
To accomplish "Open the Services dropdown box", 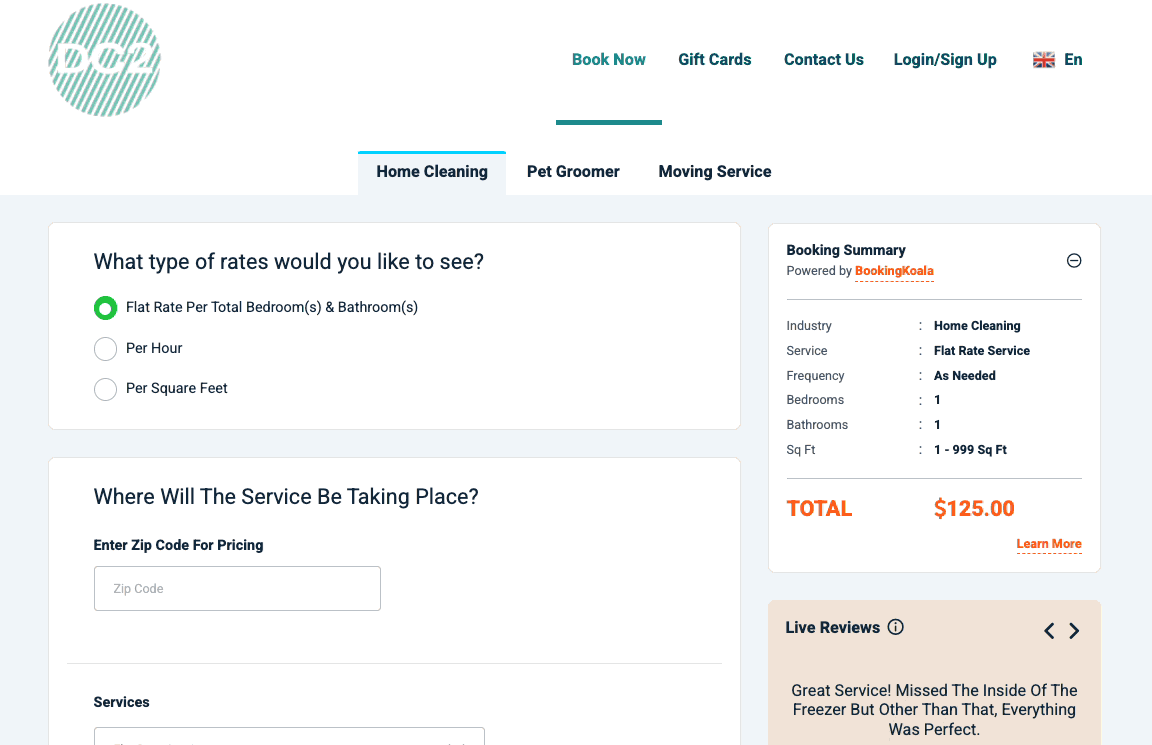I will 289,737.
